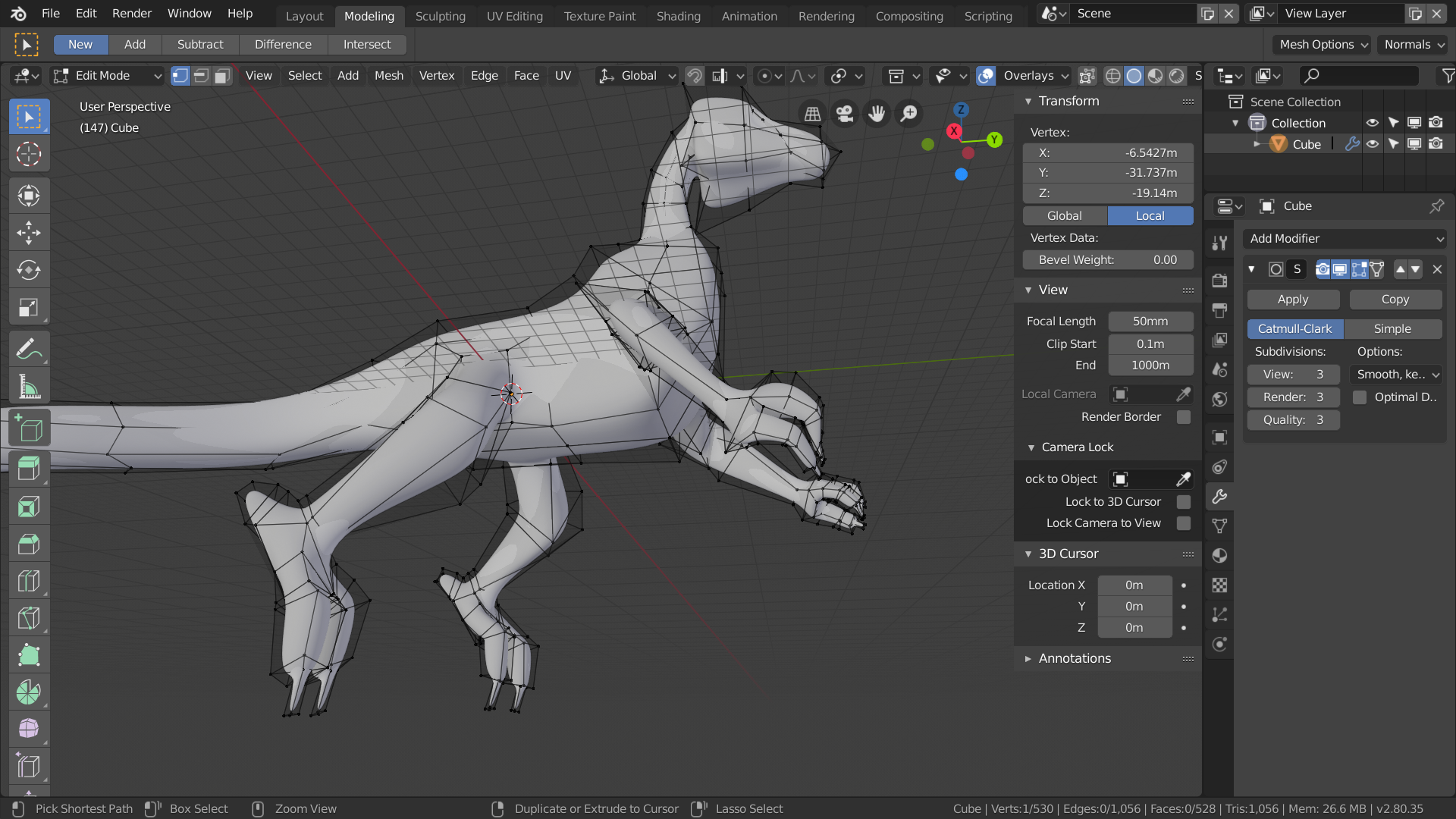The height and width of the screenshot is (819, 1456).
Task: Open the Global orientation dropdown
Action: (x=637, y=76)
